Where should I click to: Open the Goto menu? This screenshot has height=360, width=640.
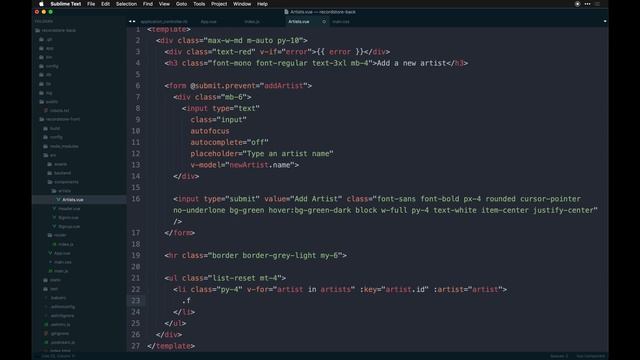181,4
